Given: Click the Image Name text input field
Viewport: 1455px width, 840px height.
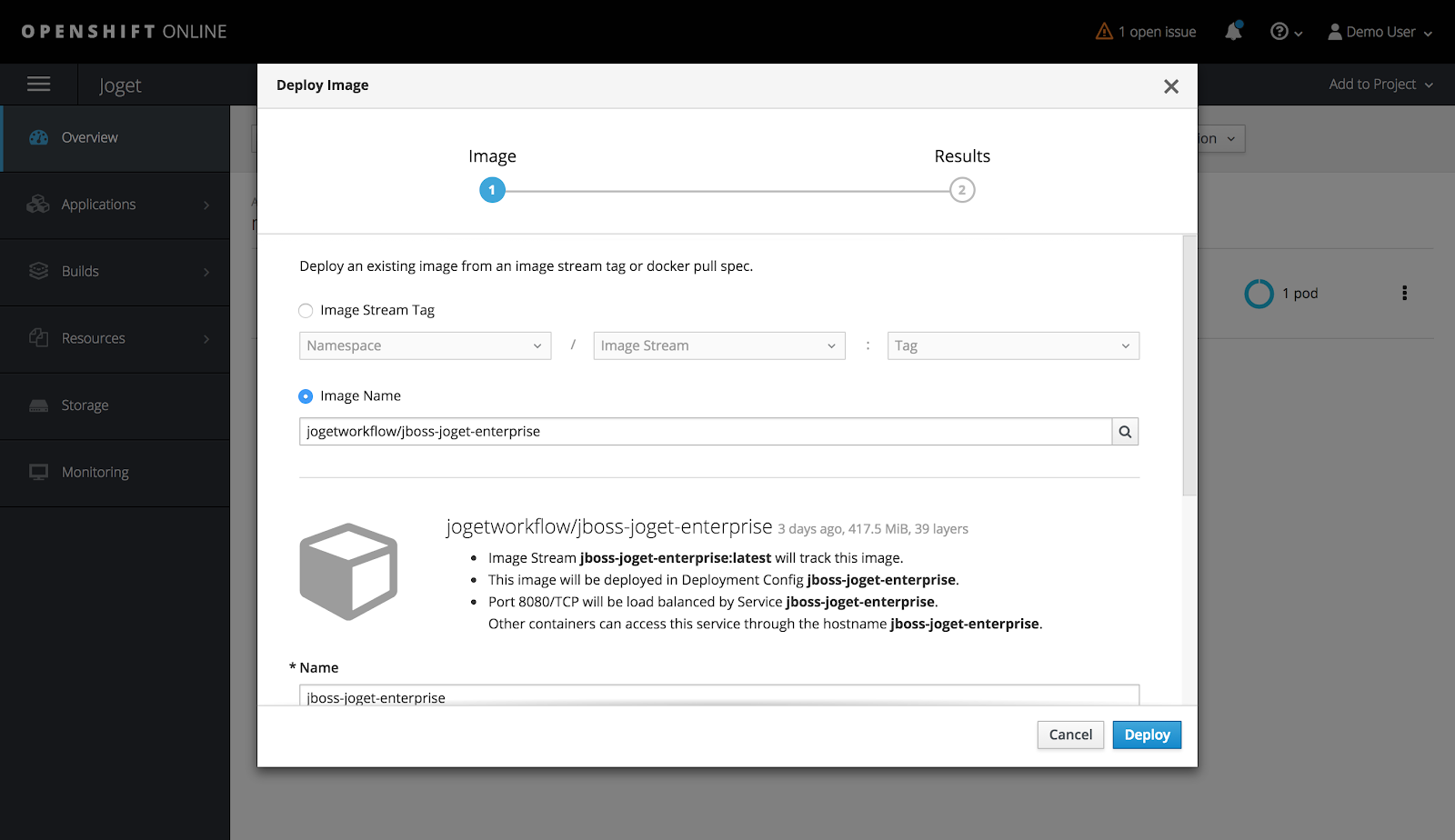Looking at the screenshot, I should click(x=706, y=432).
